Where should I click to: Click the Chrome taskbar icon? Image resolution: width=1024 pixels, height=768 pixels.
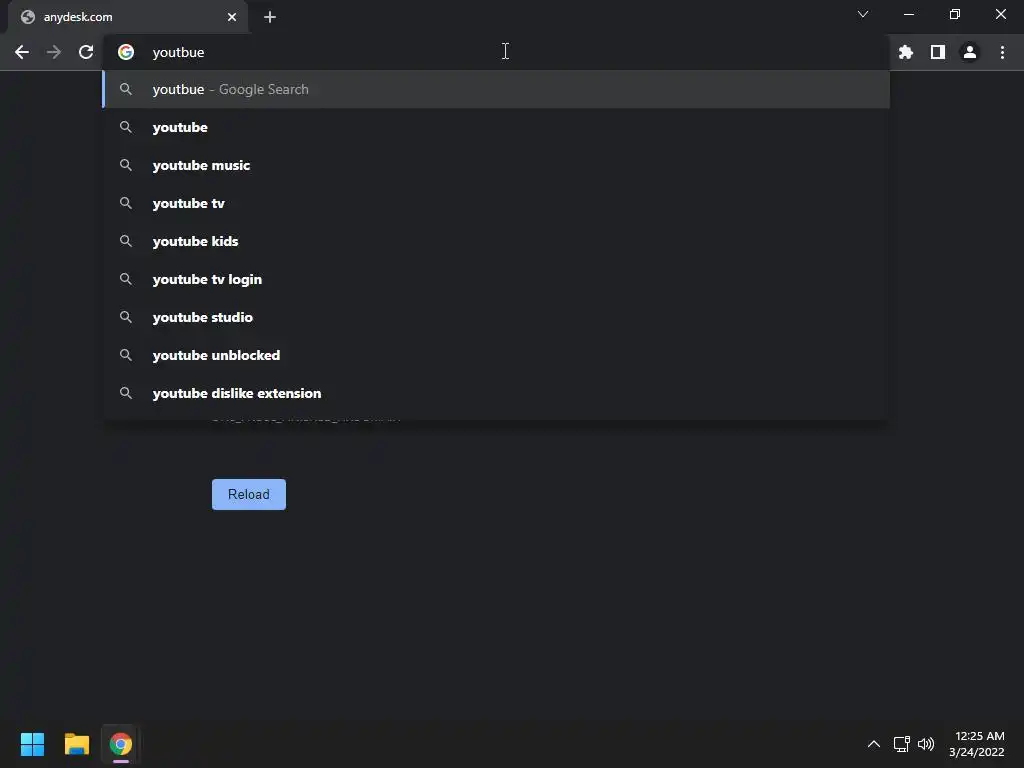pos(121,744)
